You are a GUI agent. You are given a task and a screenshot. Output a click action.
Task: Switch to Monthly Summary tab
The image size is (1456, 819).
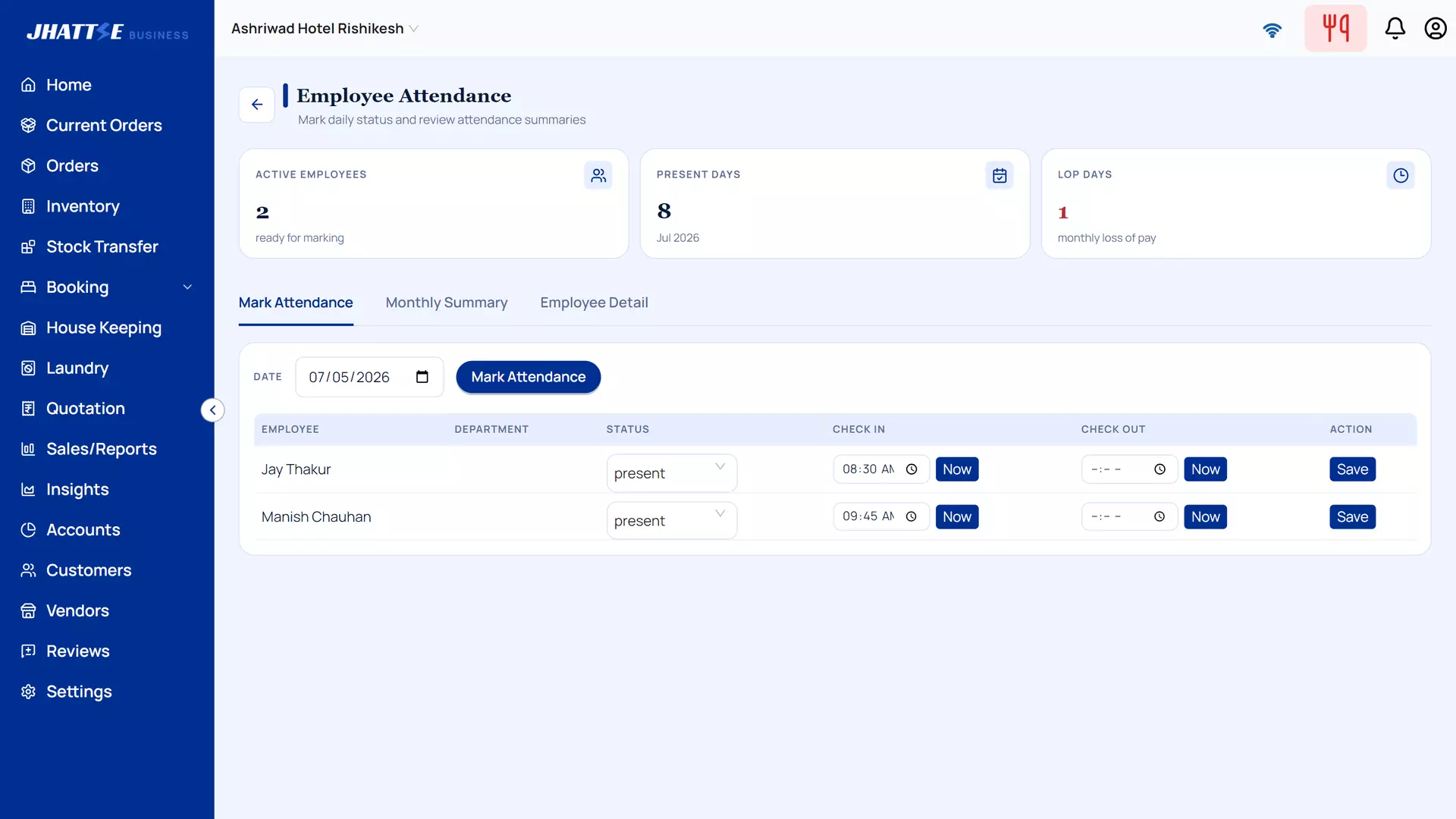pos(447,303)
